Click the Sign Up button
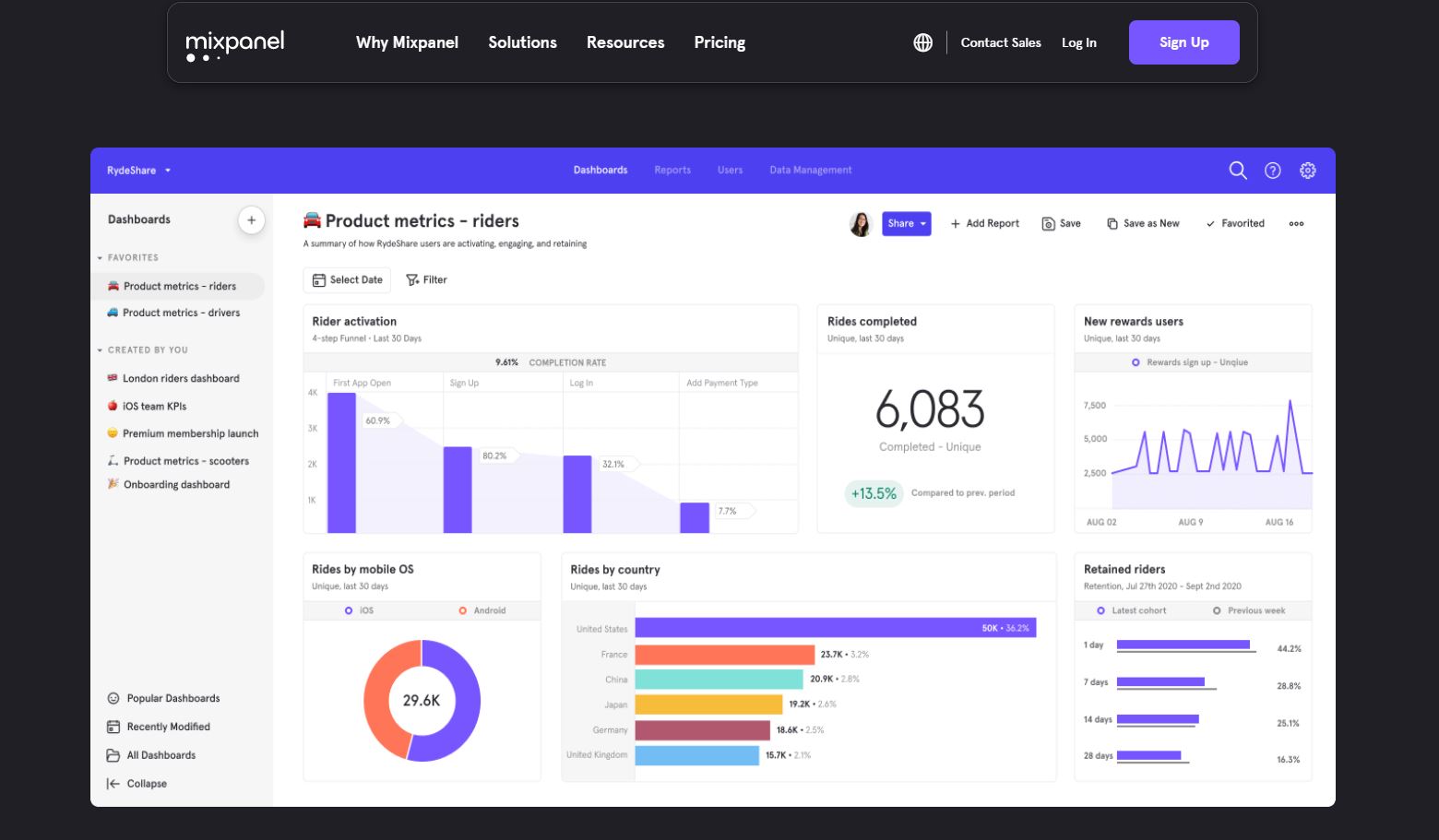The height and width of the screenshot is (840, 1439). coord(1183,42)
